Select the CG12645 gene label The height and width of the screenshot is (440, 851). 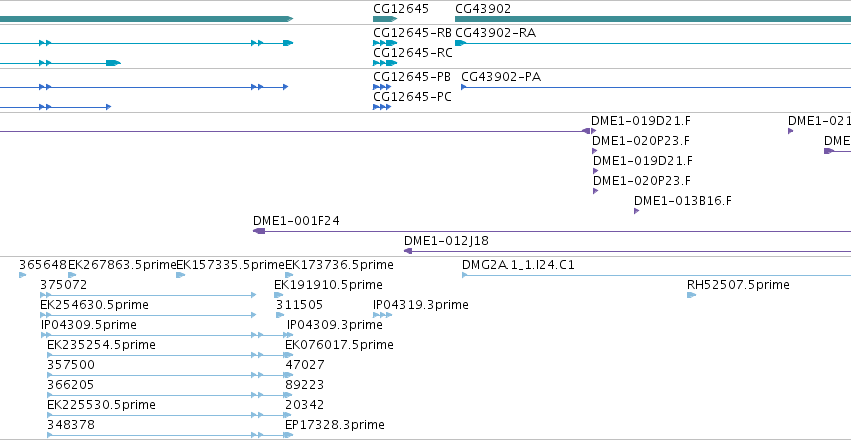tap(401, 9)
